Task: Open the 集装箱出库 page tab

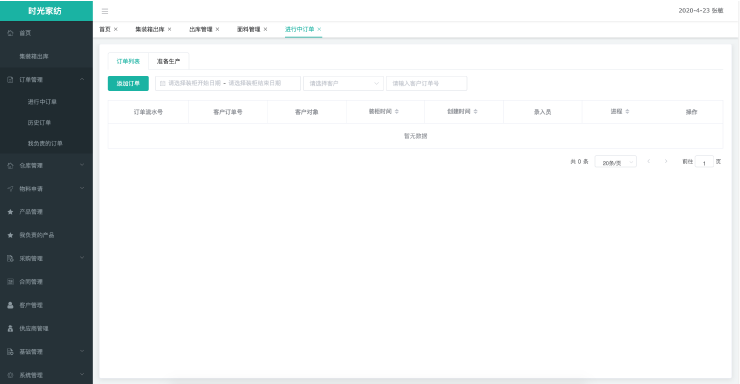Action: 150,29
